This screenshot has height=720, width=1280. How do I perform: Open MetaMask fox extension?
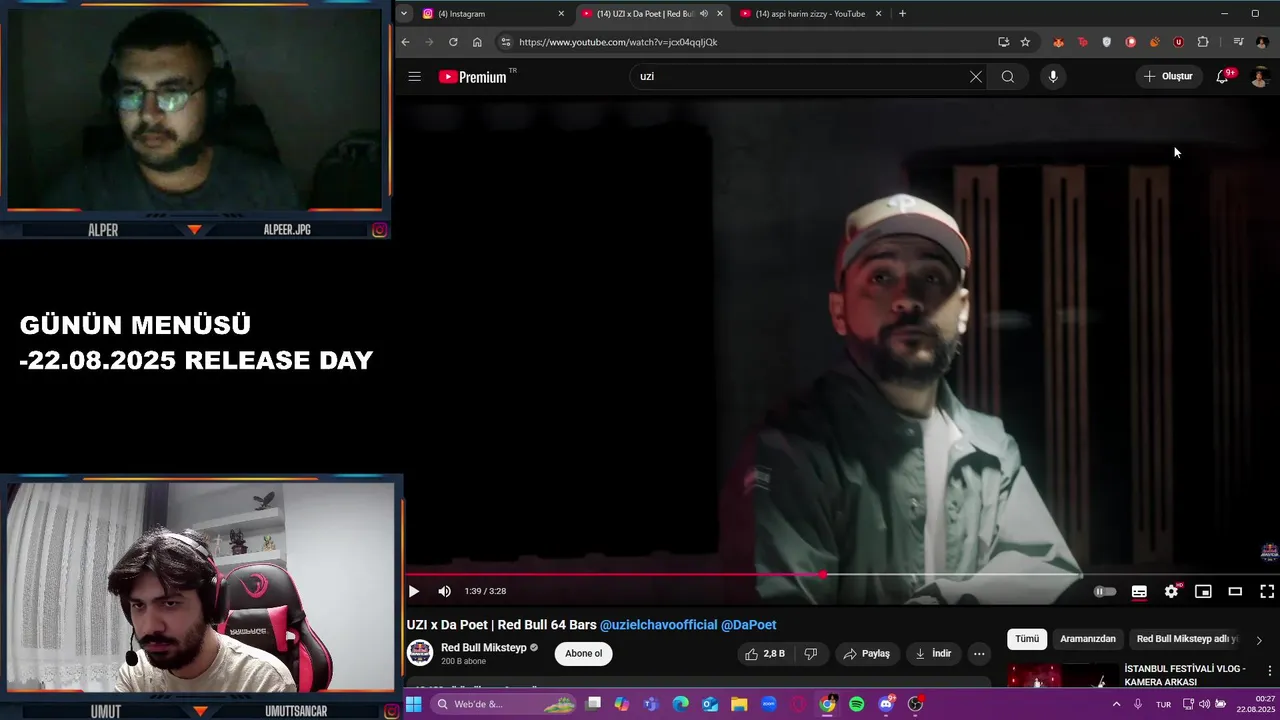[1058, 42]
